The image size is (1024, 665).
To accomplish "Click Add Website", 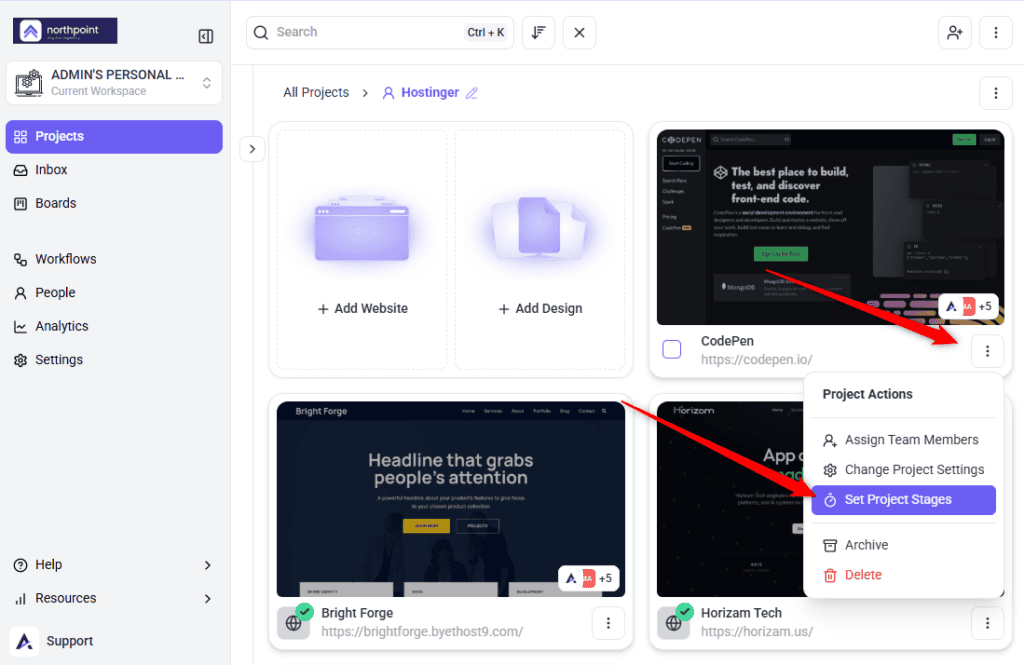I will (x=362, y=249).
